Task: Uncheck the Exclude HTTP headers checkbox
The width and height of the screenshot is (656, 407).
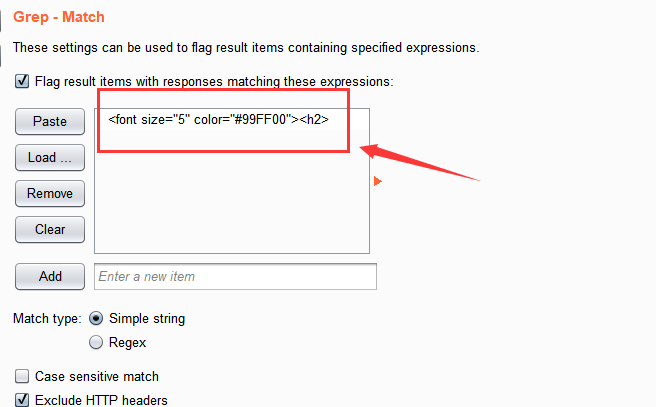Action: pos(22,399)
